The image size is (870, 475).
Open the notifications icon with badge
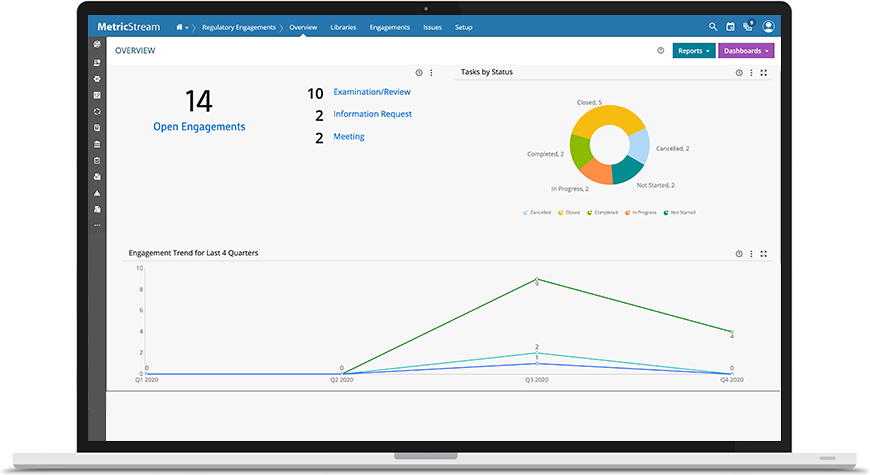coord(749,26)
